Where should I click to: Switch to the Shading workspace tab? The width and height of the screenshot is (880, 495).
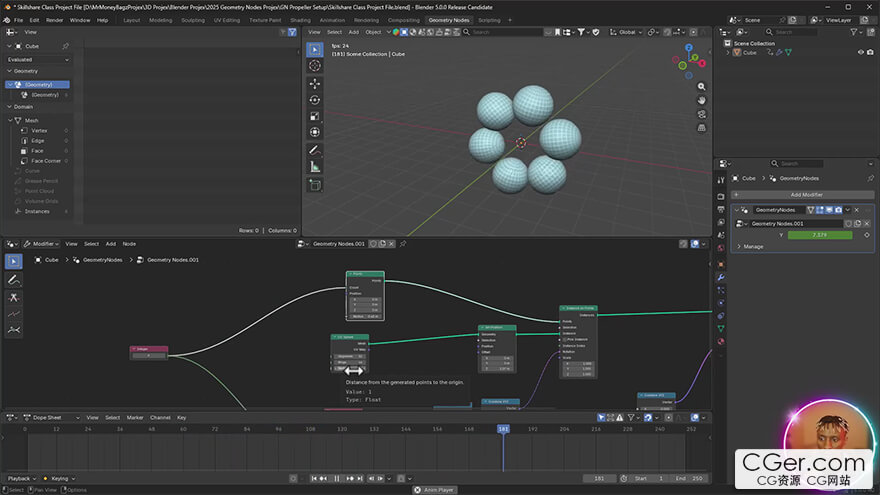300,20
